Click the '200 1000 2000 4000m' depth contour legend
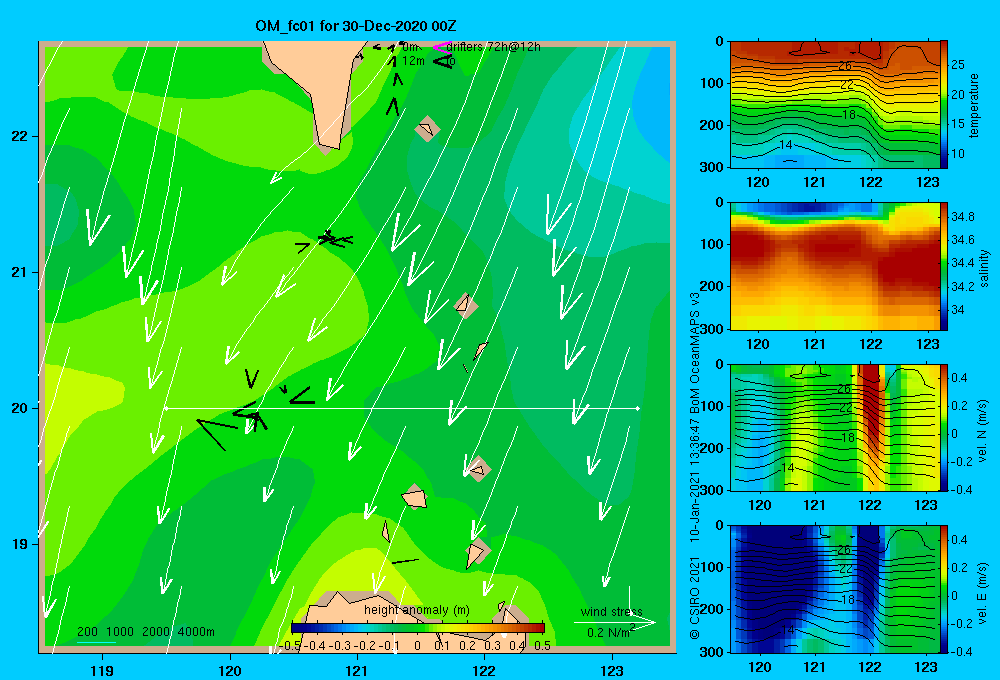The width and height of the screenshot is (1000, 680). [x=146, y=632]
